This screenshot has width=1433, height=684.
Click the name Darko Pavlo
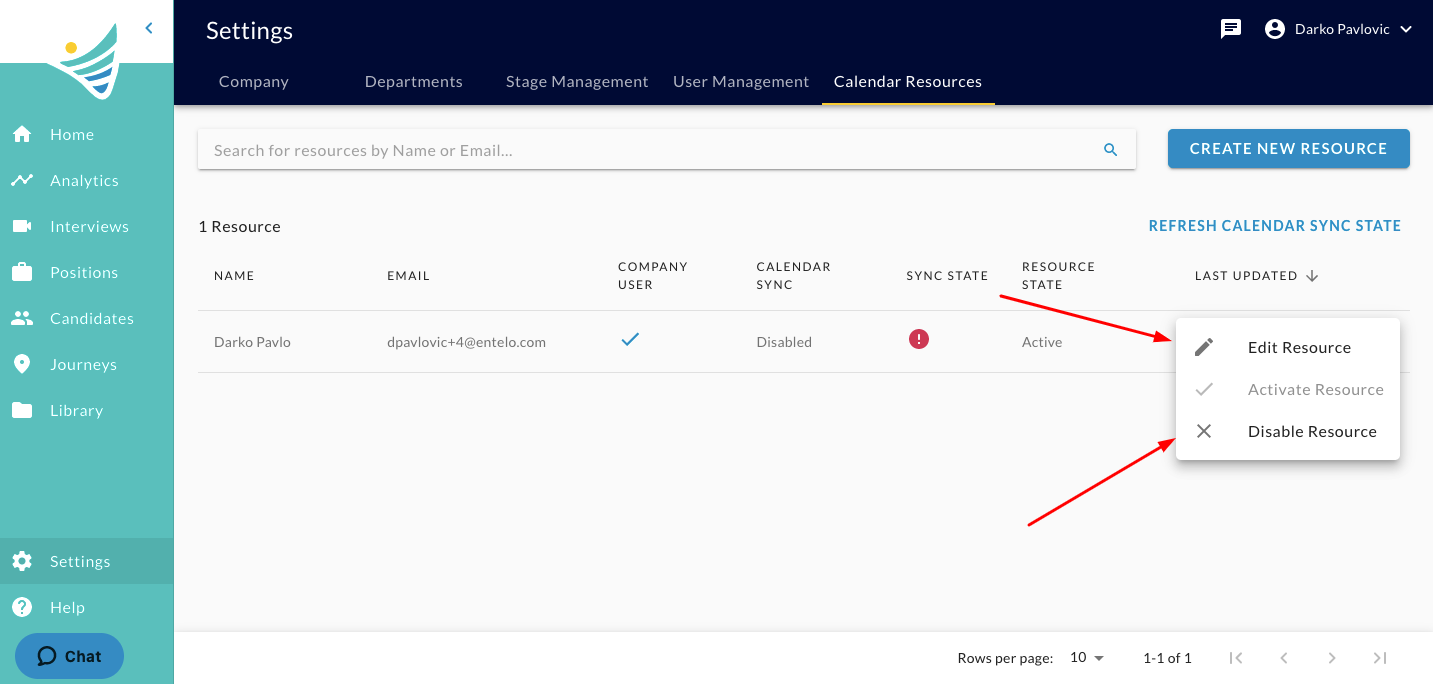(252, 342)
